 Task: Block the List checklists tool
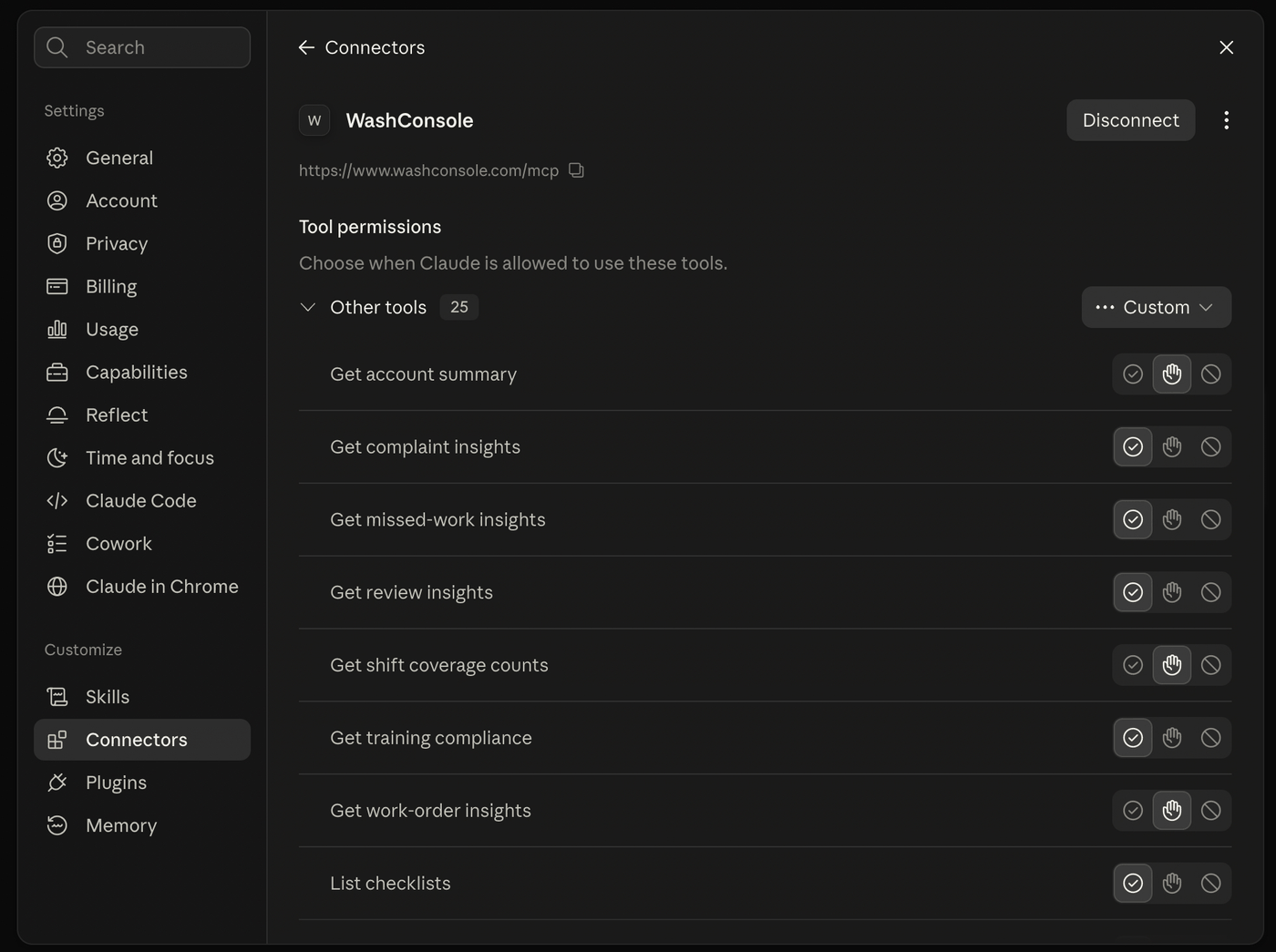1210,884
